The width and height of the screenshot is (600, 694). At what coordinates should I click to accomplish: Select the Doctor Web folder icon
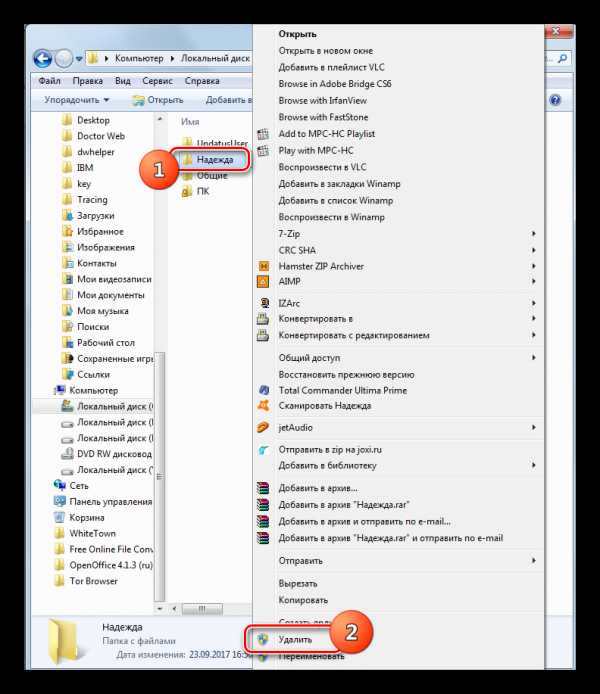point(67,136)
